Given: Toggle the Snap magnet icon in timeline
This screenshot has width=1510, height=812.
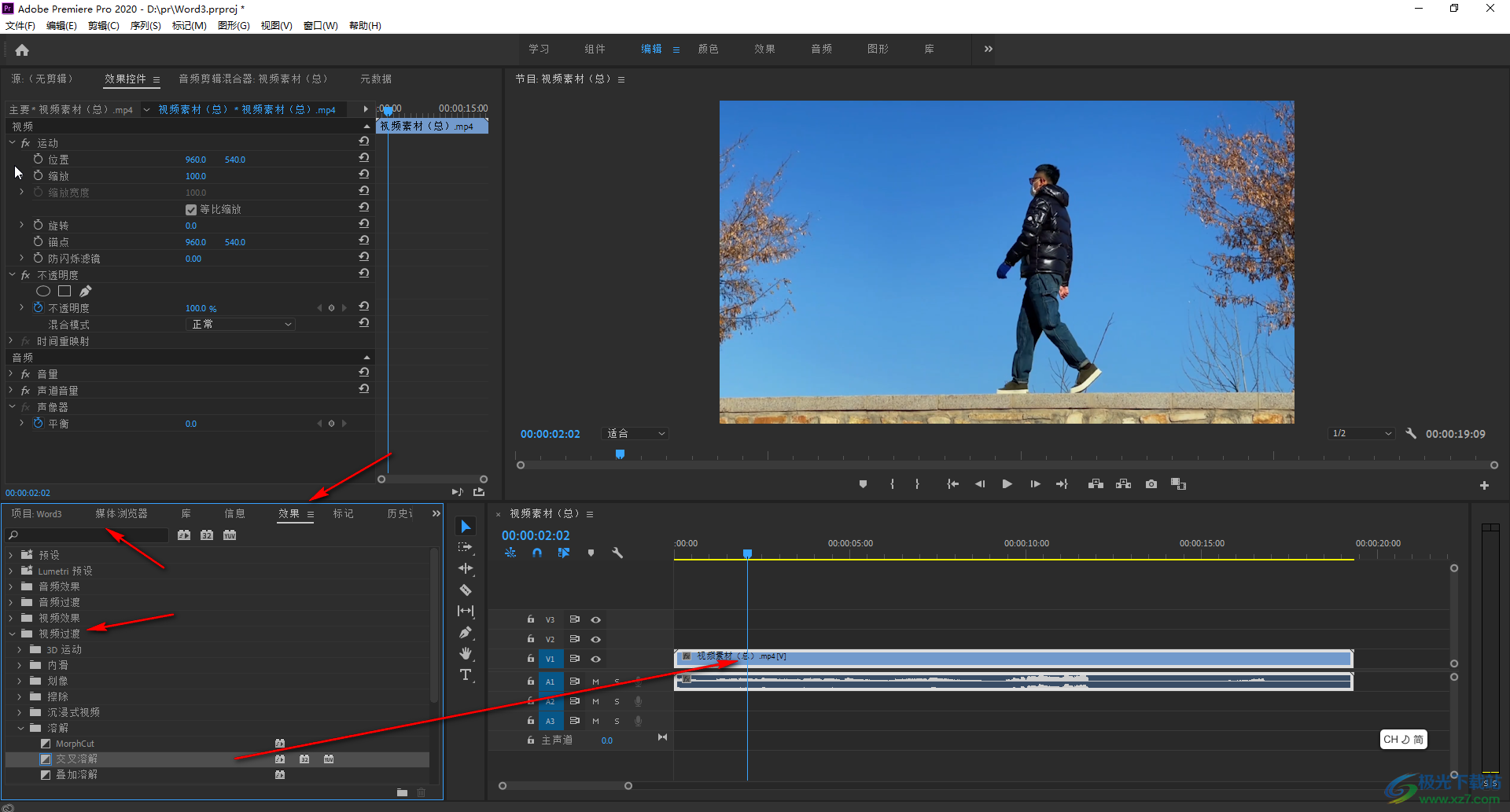Looking at the screenshot, I should [x=537, y=553].
